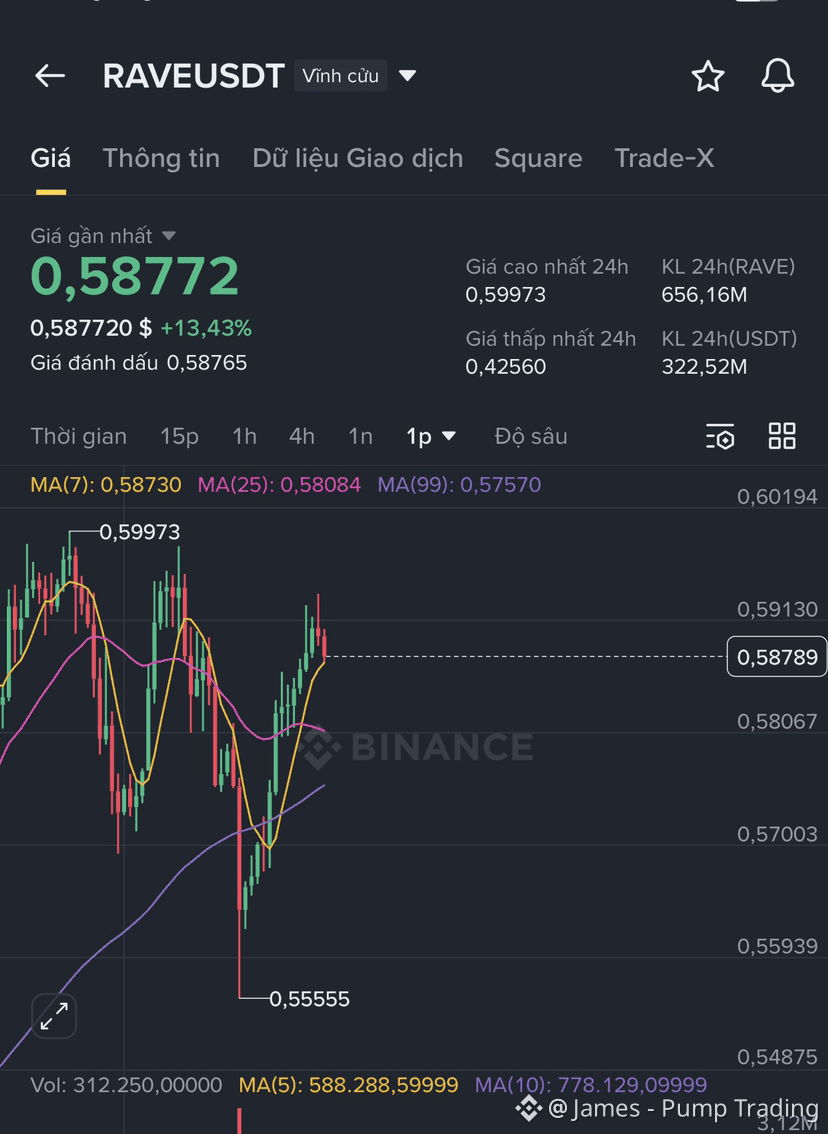Click the KL 24h(RAVE) label

pyautogui.click(x=728, y=267)
